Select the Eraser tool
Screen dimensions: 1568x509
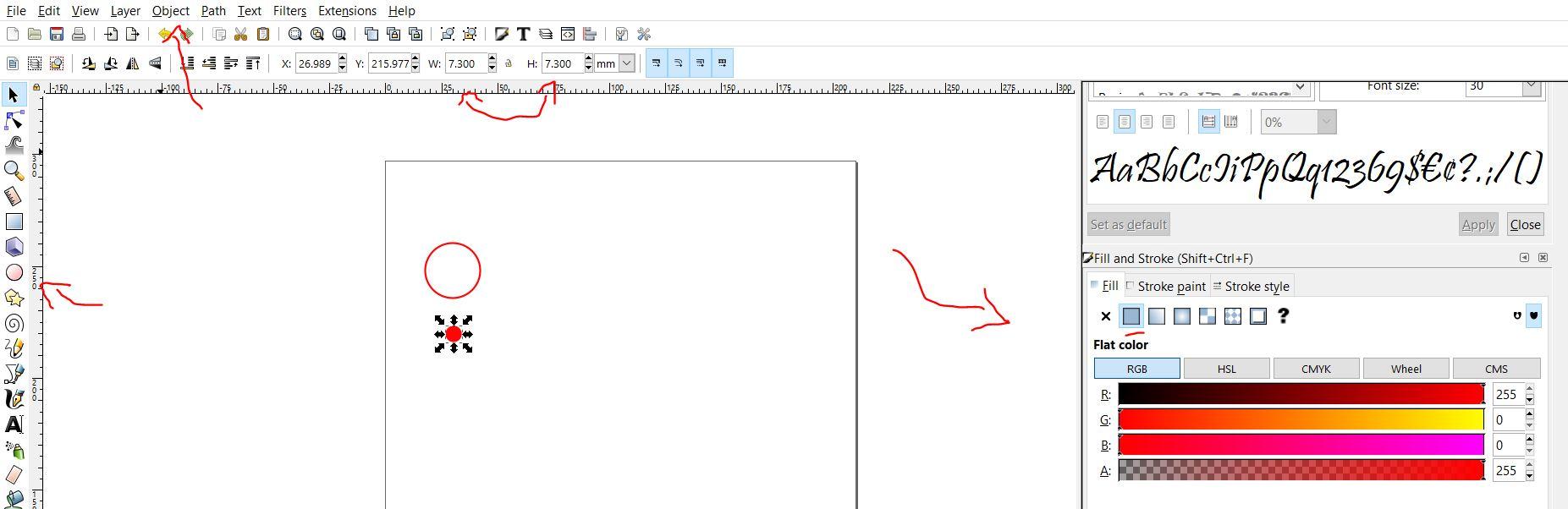[14, 475]
